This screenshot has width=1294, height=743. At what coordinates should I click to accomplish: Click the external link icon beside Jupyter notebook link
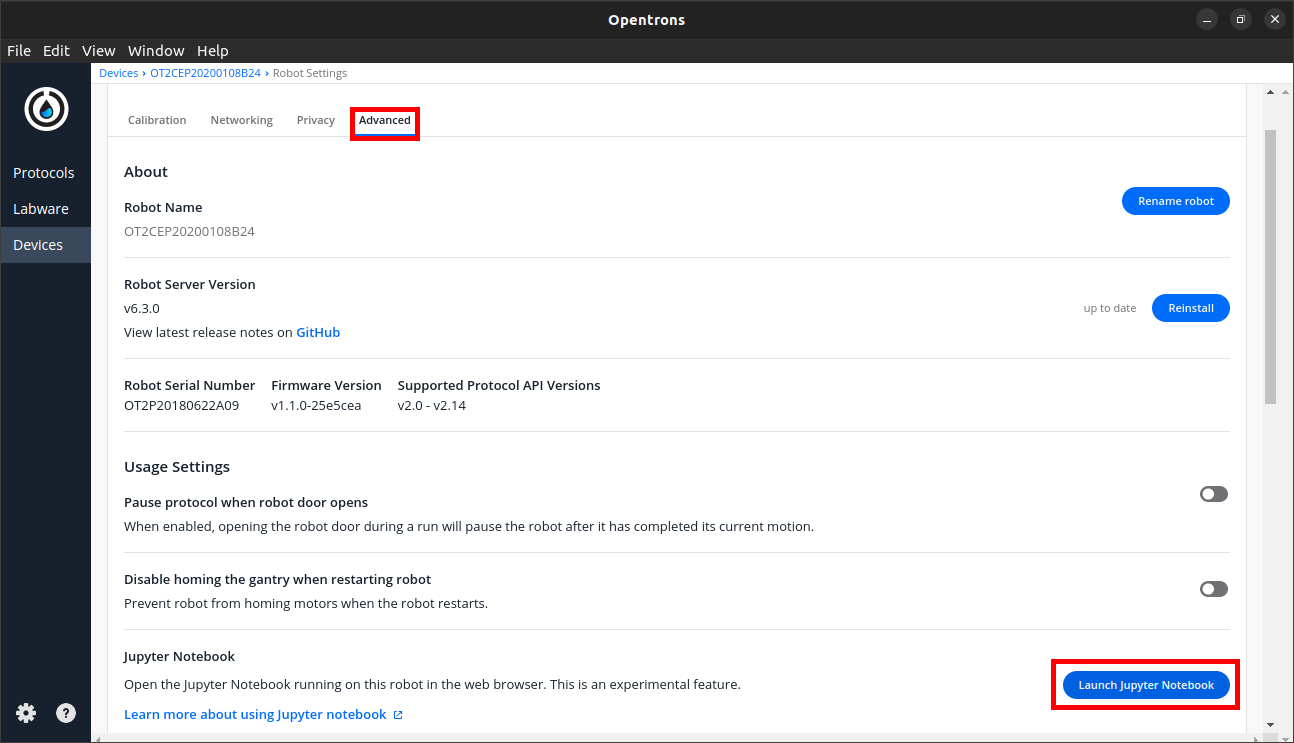click(398, 714)
